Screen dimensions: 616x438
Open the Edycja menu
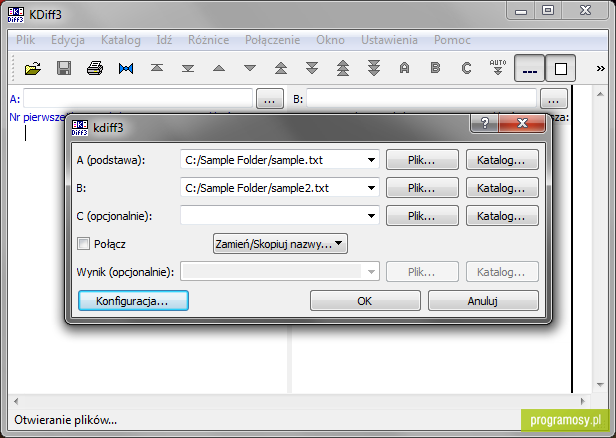(68, 40)
